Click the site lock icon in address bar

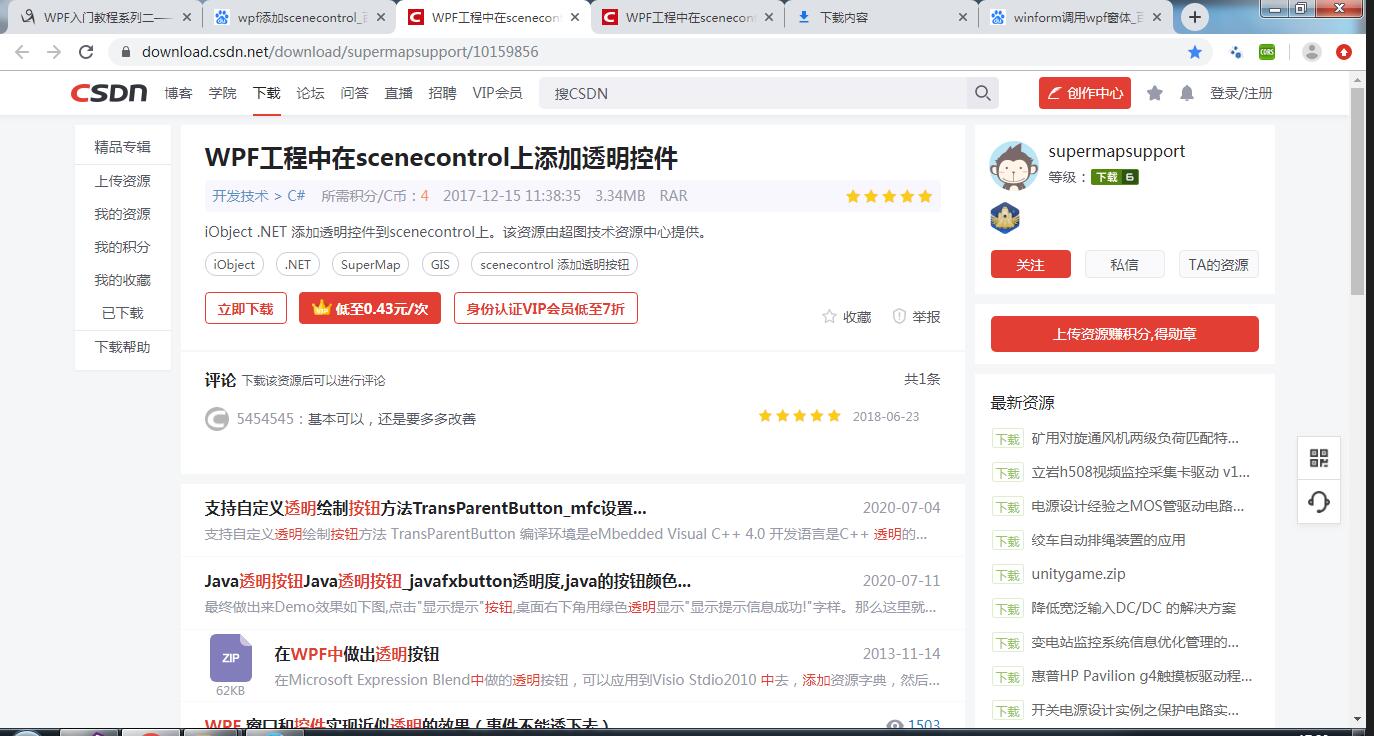tap(126, 52)
